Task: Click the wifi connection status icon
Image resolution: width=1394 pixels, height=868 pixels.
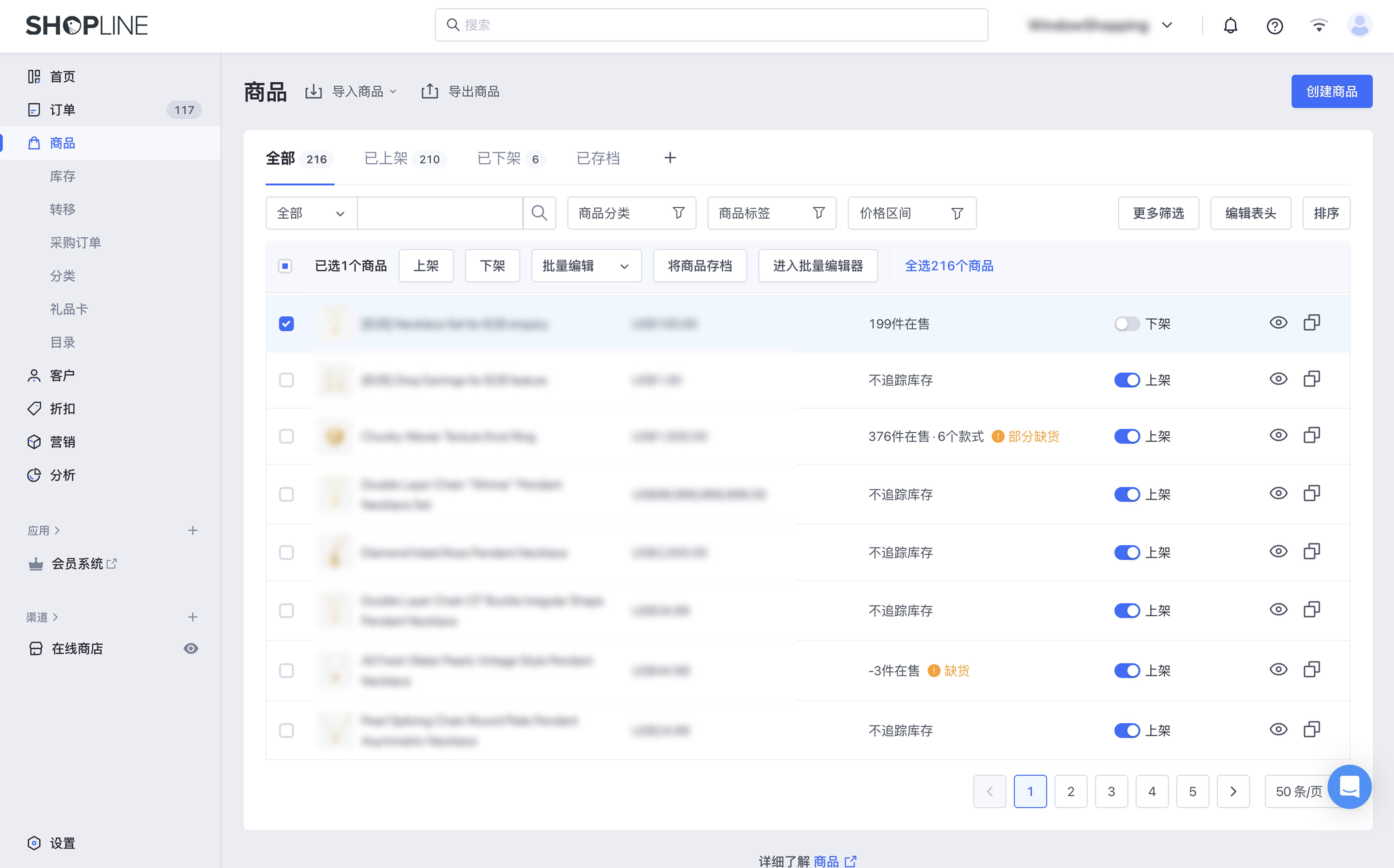Action: [x=1319, y=25]
